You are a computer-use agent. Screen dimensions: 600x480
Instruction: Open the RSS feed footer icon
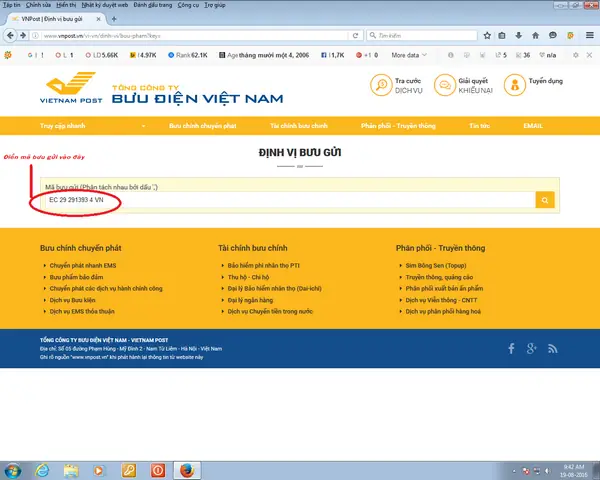click(552, 349)
